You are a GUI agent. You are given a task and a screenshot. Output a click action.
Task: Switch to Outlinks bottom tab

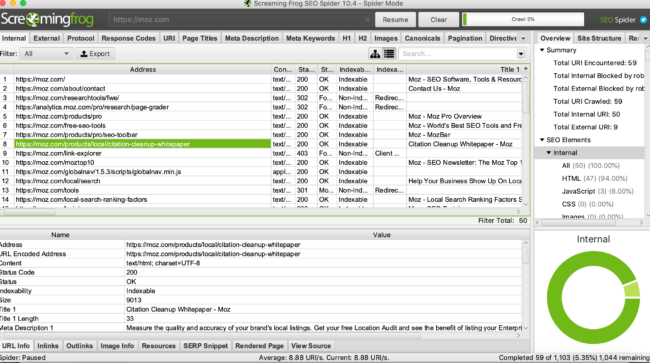point(80,346)
